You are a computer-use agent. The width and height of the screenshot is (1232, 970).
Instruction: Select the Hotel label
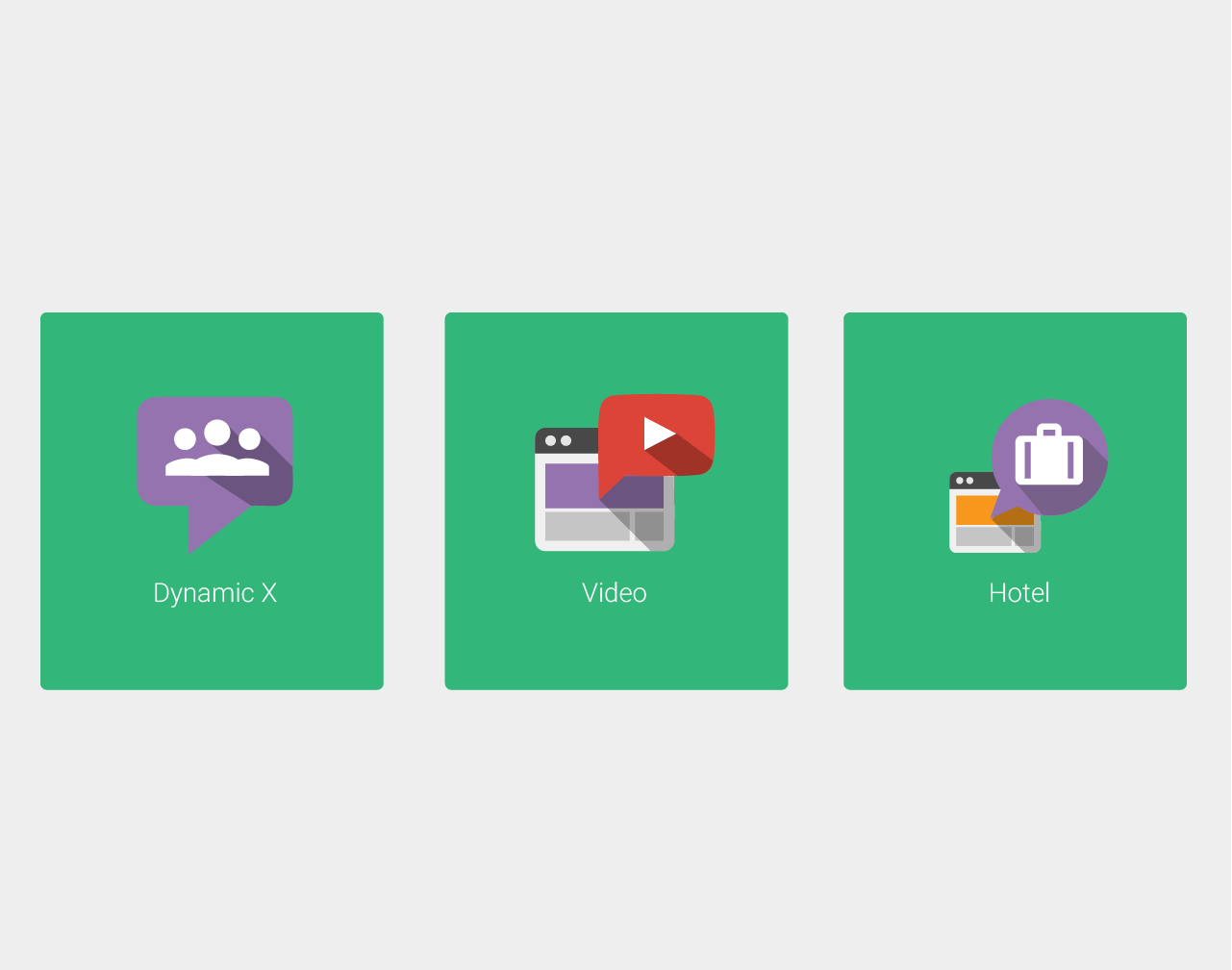1019,592
